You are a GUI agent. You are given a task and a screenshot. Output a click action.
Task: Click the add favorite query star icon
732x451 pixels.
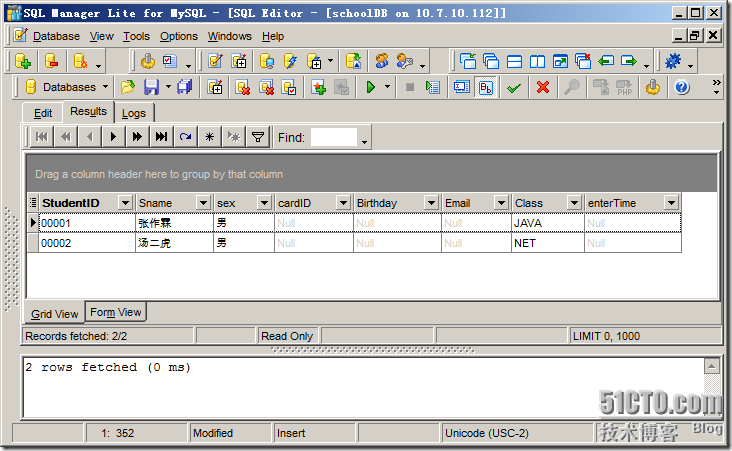[318, 87]
